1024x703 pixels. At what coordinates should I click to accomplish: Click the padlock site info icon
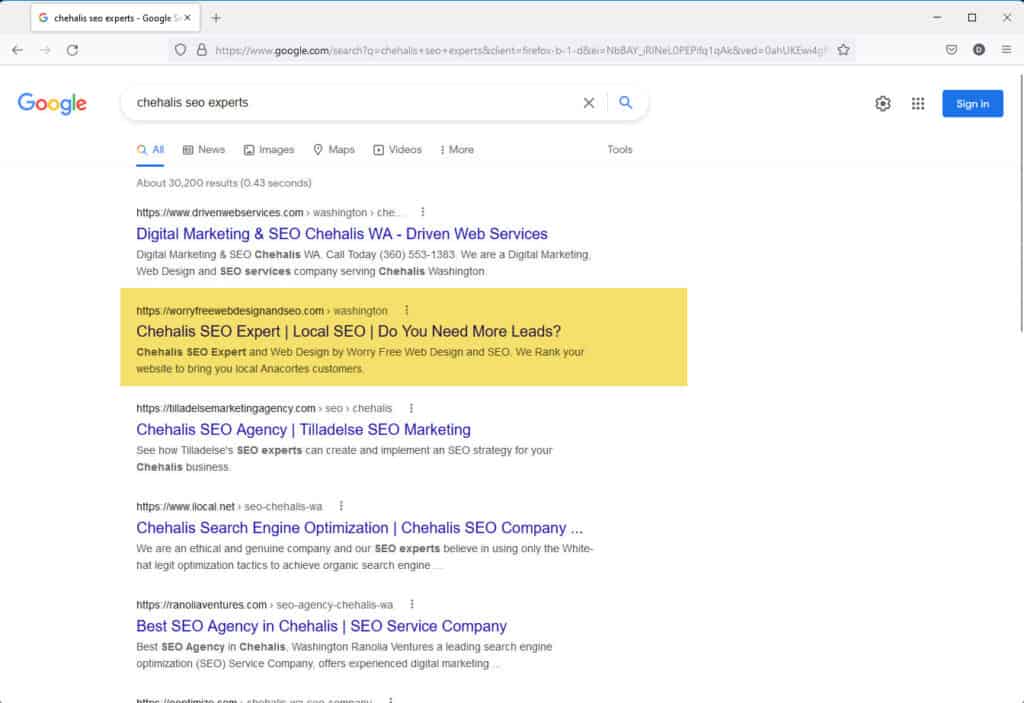(202, 50)
